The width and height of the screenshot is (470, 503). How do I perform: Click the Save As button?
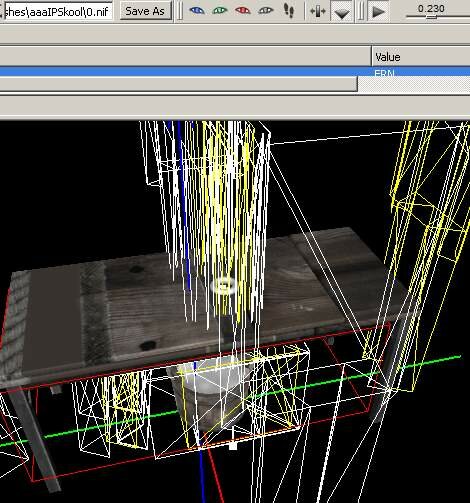[145, 11]
